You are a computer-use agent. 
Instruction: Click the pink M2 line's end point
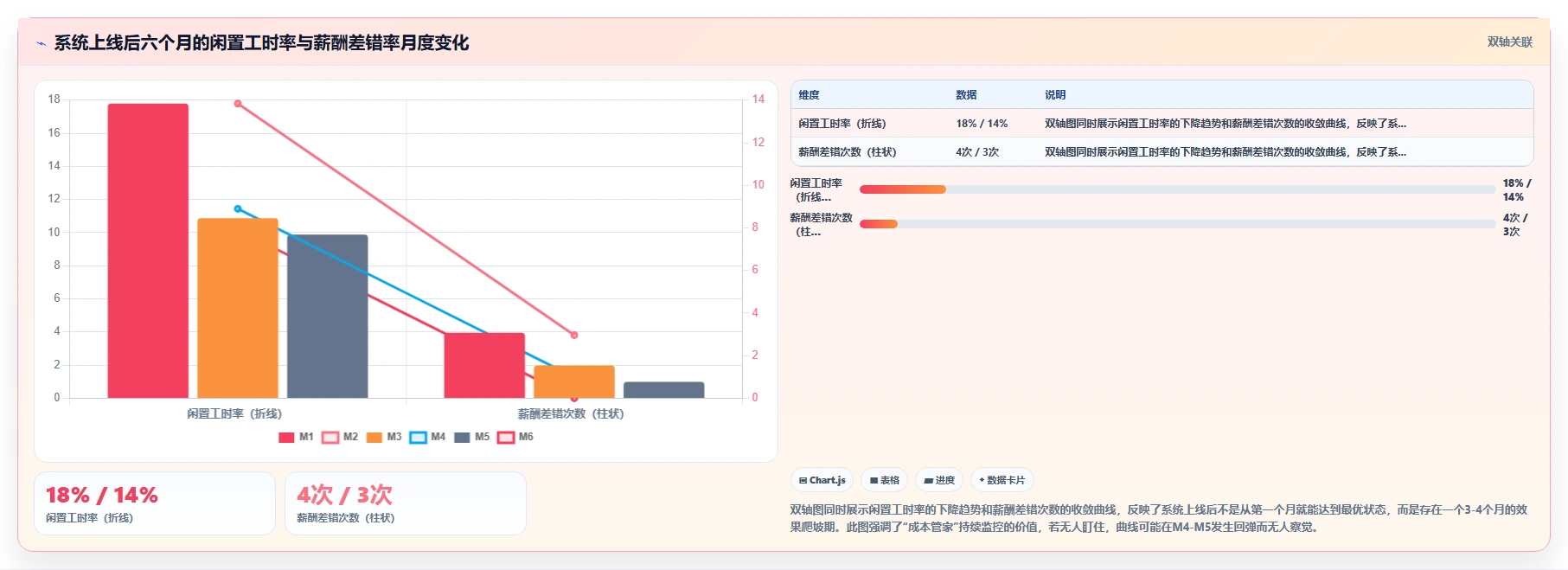574,335
